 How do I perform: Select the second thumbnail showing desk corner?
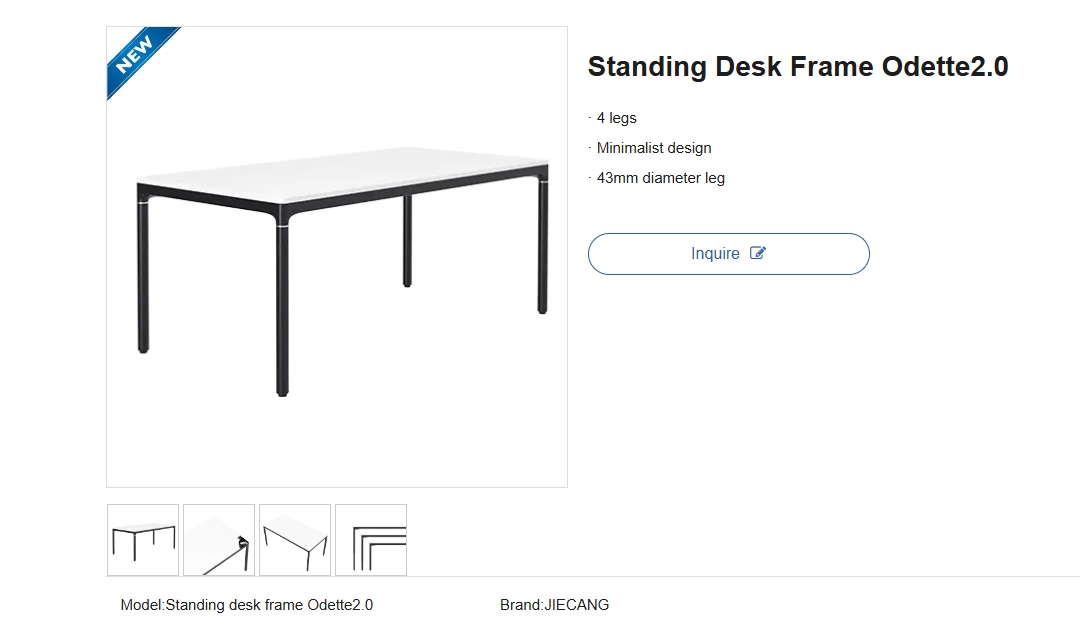(x=219, y=539)
